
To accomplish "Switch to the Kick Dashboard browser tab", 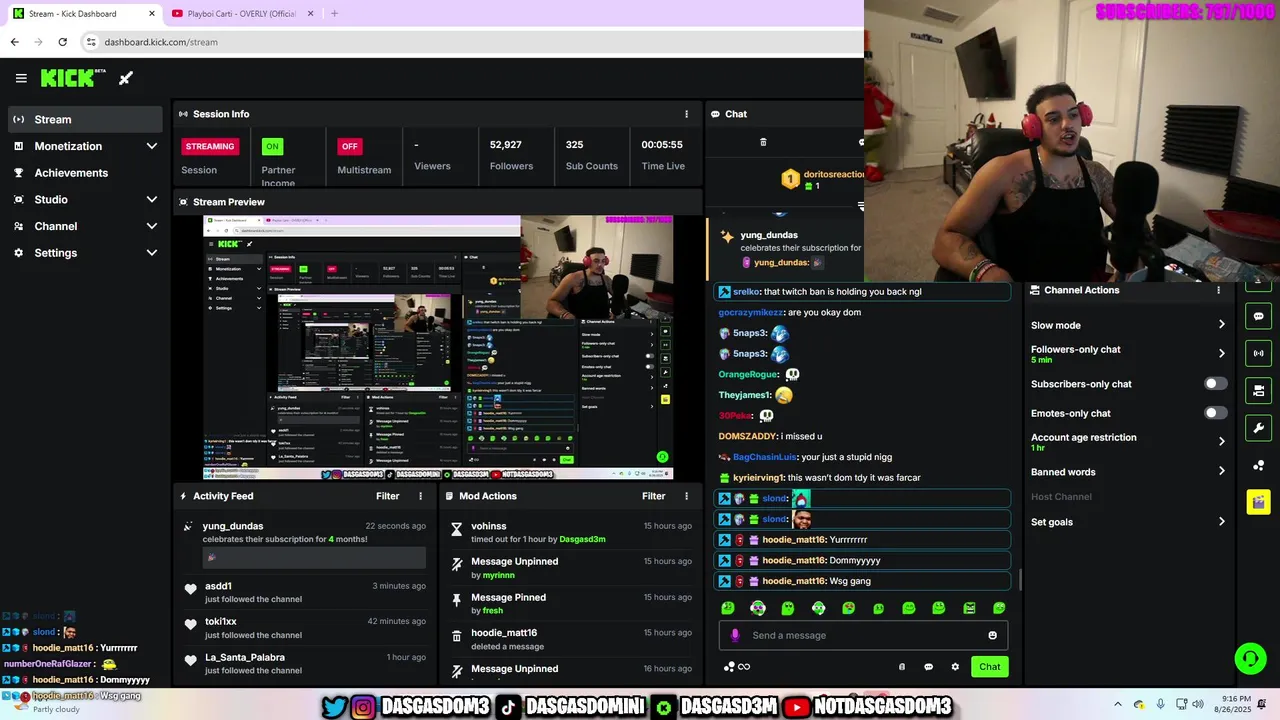I will pos(85,14).
